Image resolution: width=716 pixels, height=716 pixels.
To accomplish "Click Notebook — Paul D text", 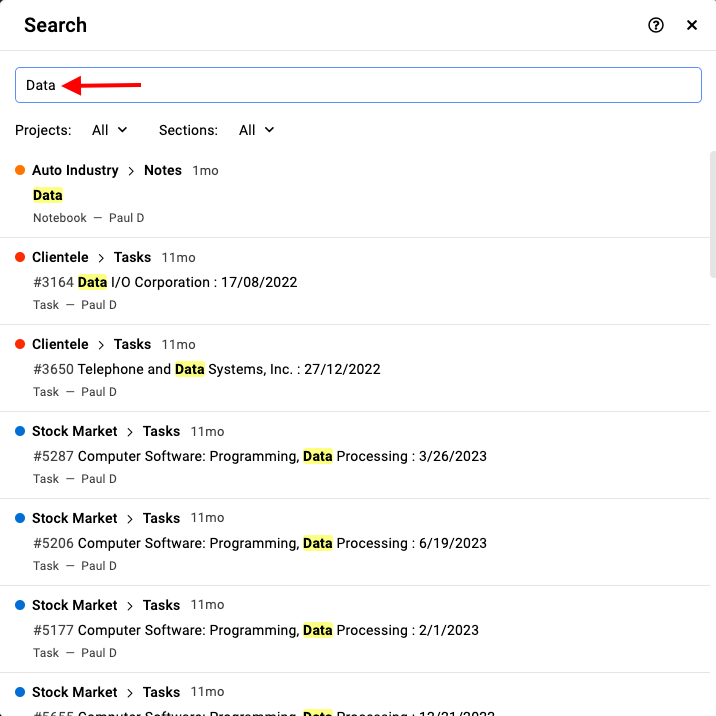I will 89,218.
